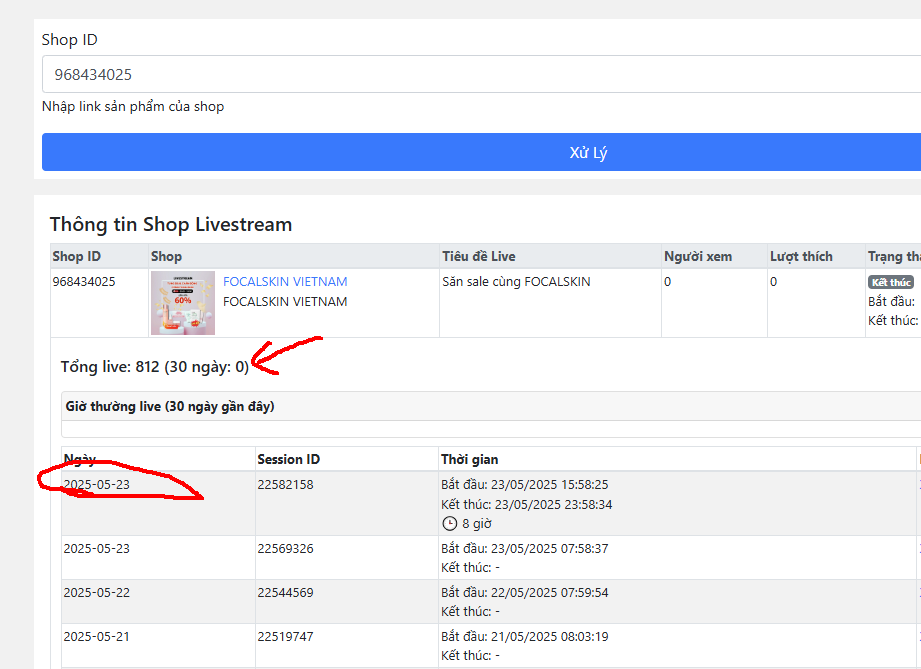Click date 2025-05-22 in the table
This screenshot has height=669, width=921.
point(96,593)
